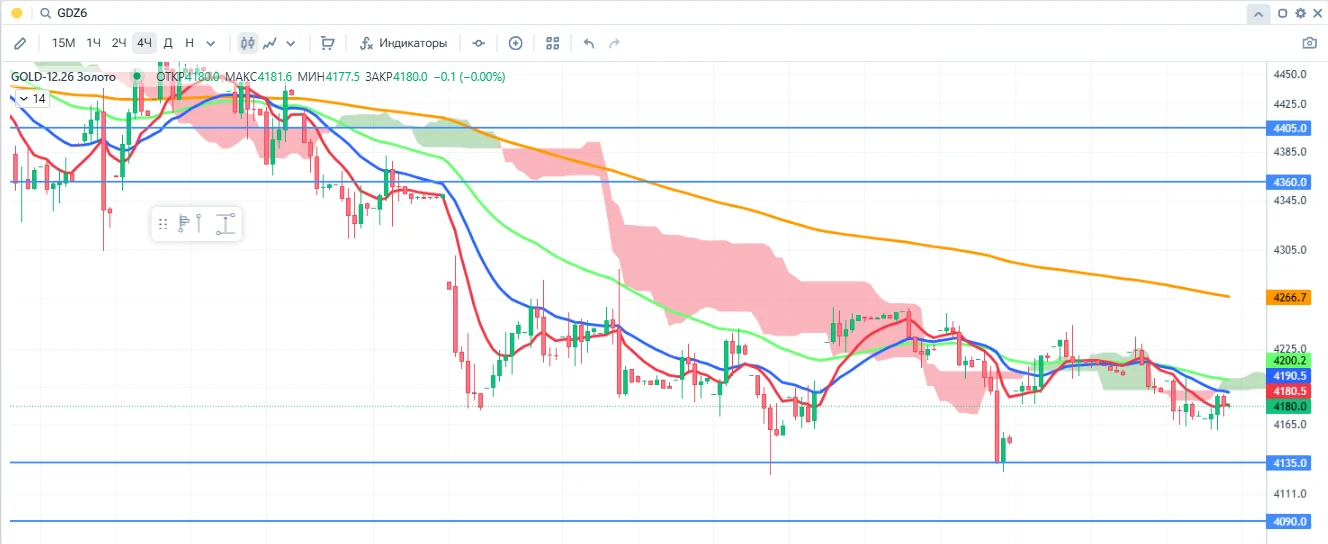1328x544 pixels.
Task: Click the green 4200.2 indicator value label
Action: point(1291,360)
